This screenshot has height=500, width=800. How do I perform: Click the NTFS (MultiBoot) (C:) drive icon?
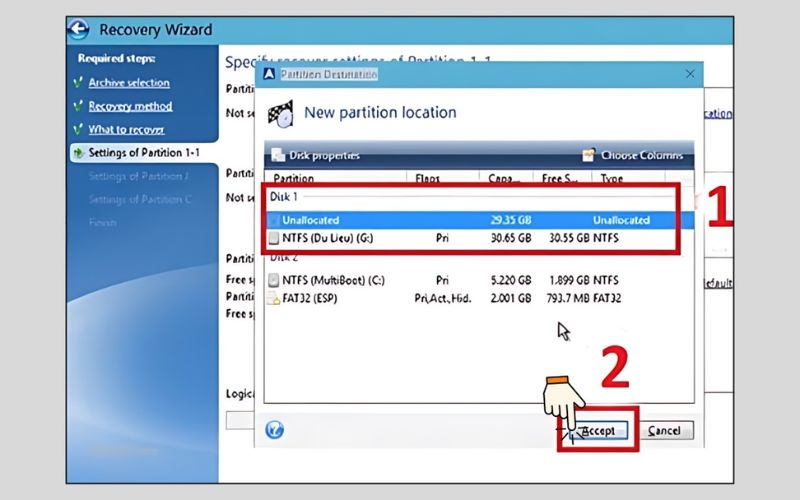coord(274,280)
